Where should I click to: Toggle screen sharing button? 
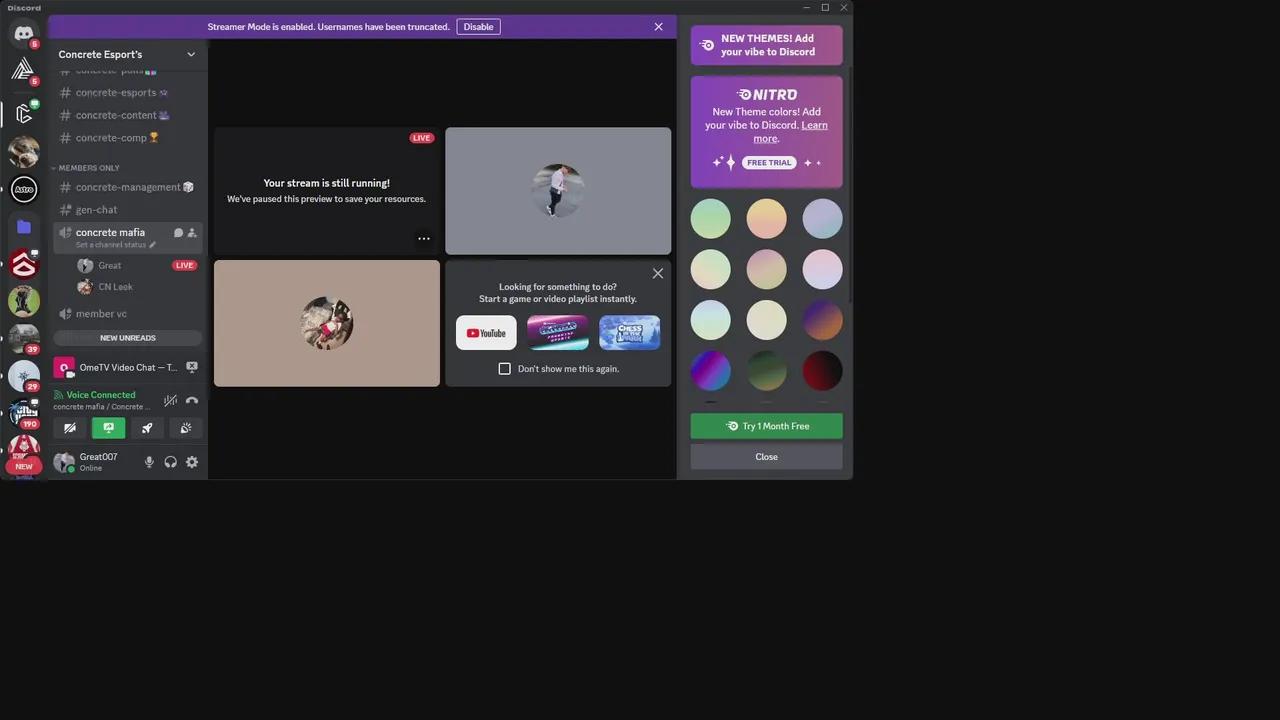(x=108, y=428)
